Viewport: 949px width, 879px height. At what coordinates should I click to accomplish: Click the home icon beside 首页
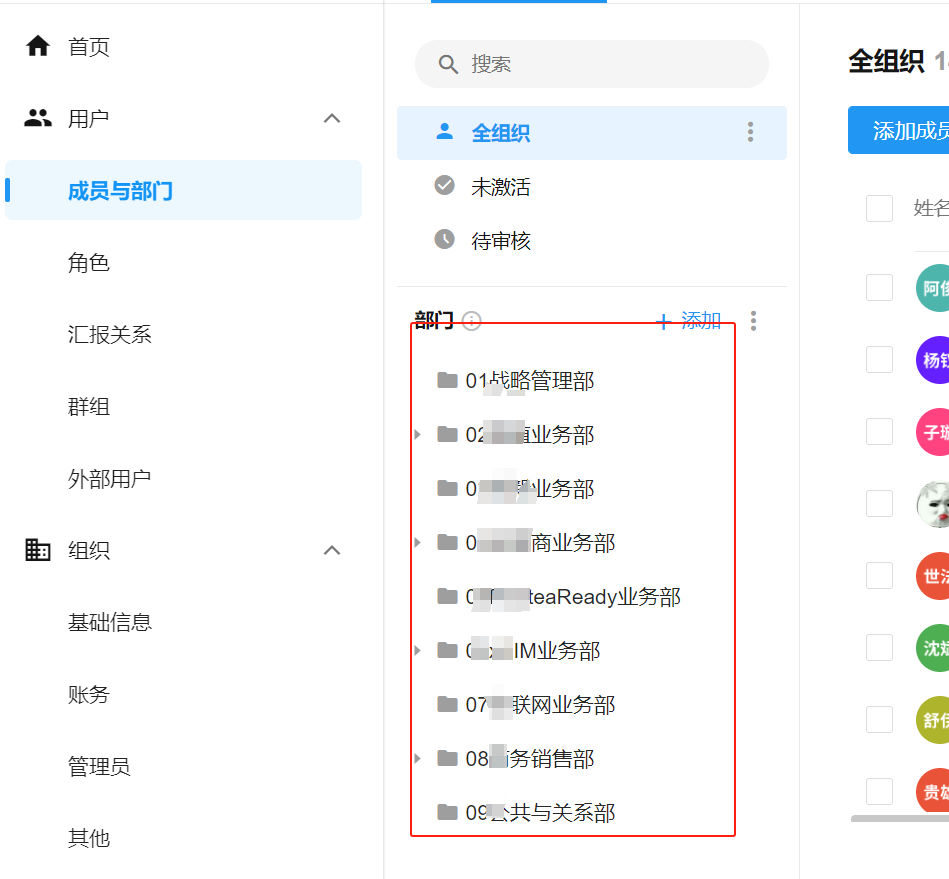38,47
